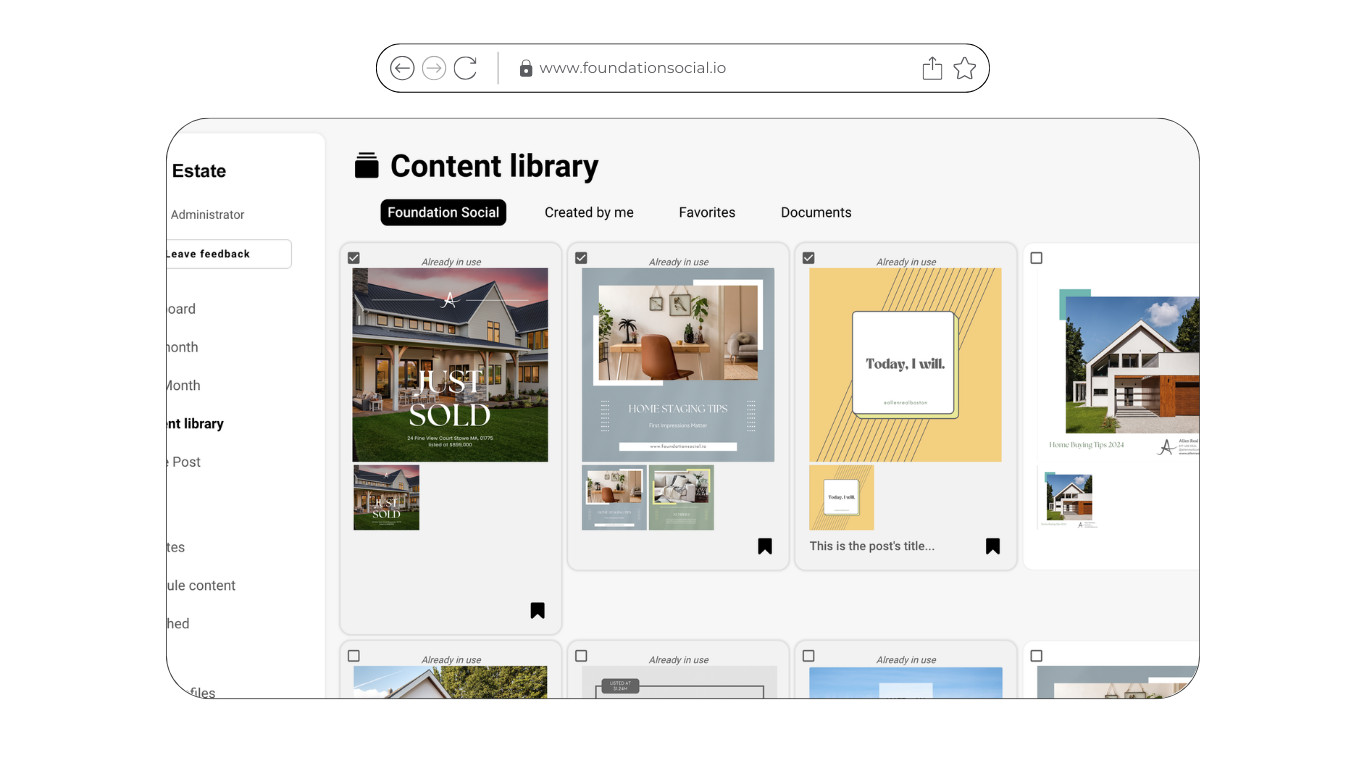The image size is (1366, 768).
Task: Click the www.foundationsocial.io address field
Action: click(x=632, y=68)
